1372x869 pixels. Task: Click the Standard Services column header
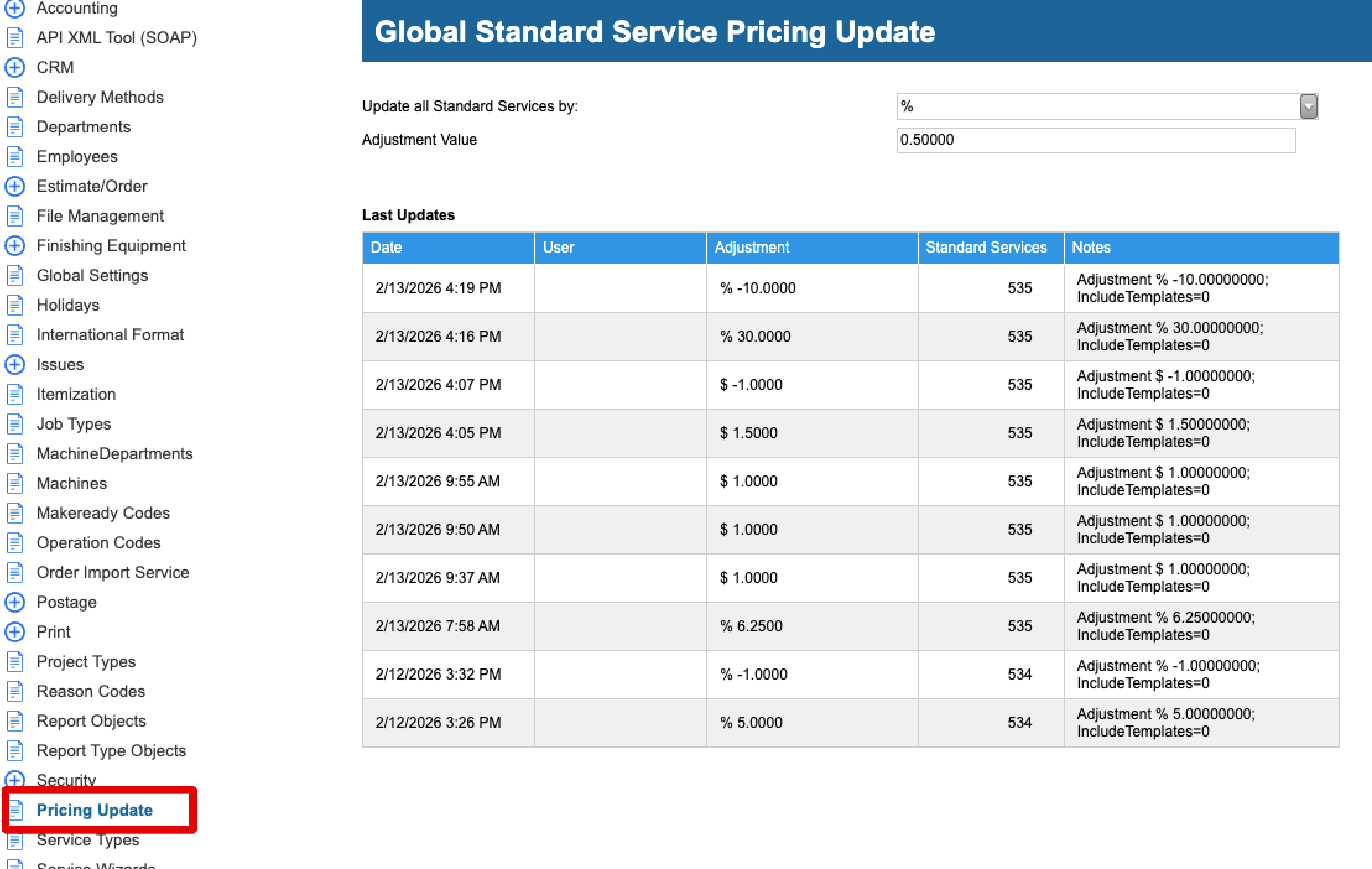(991, 248)
